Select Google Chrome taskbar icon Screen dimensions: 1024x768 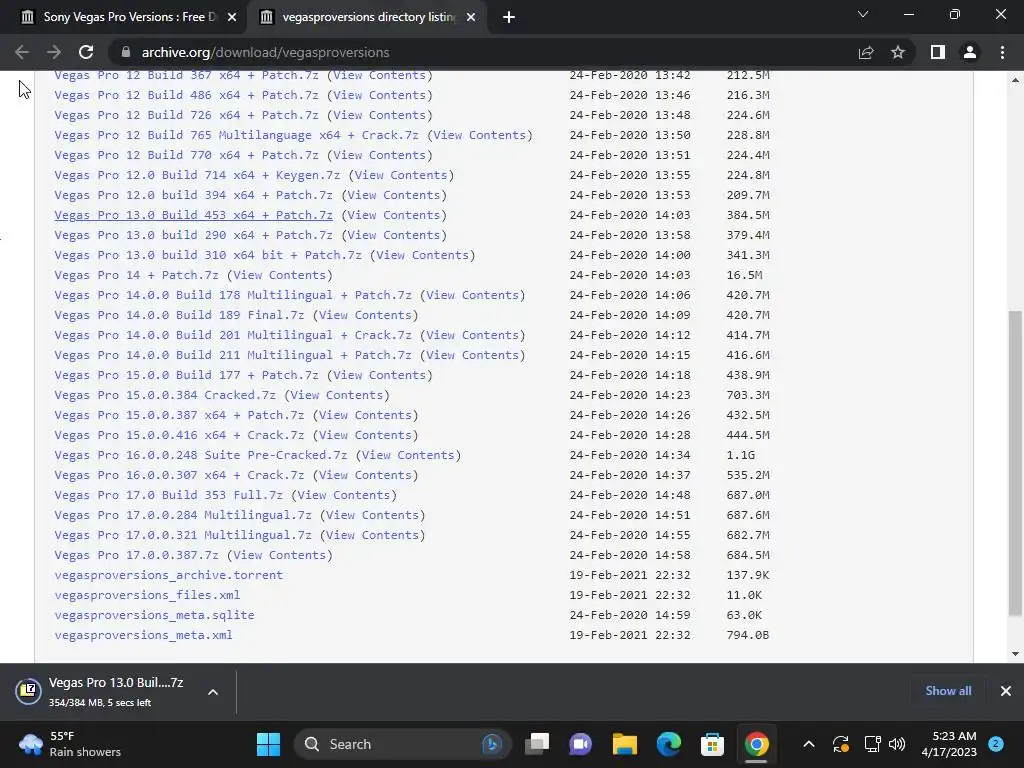[756, 744]
